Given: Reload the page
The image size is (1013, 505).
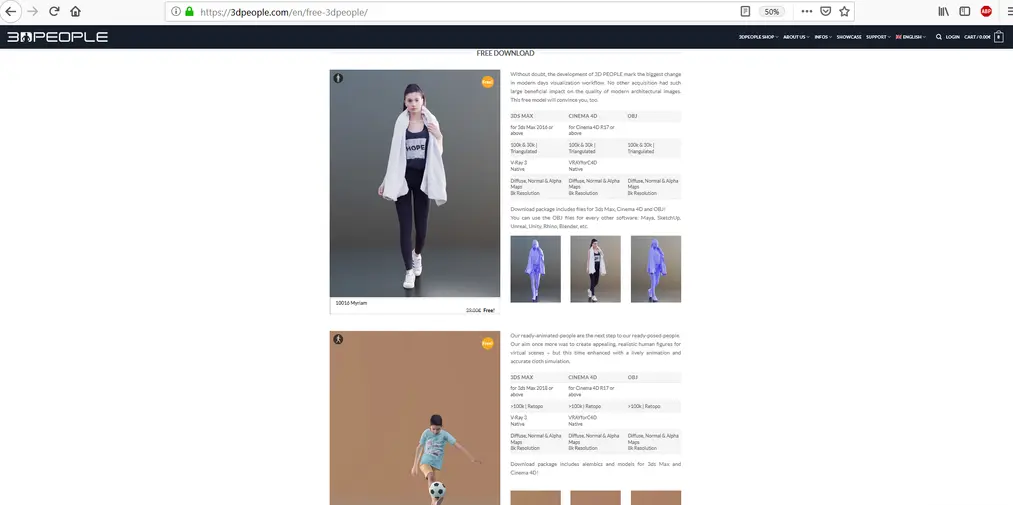Looking at the screenshot, I should pyautogui.click(x=53, y=11).
